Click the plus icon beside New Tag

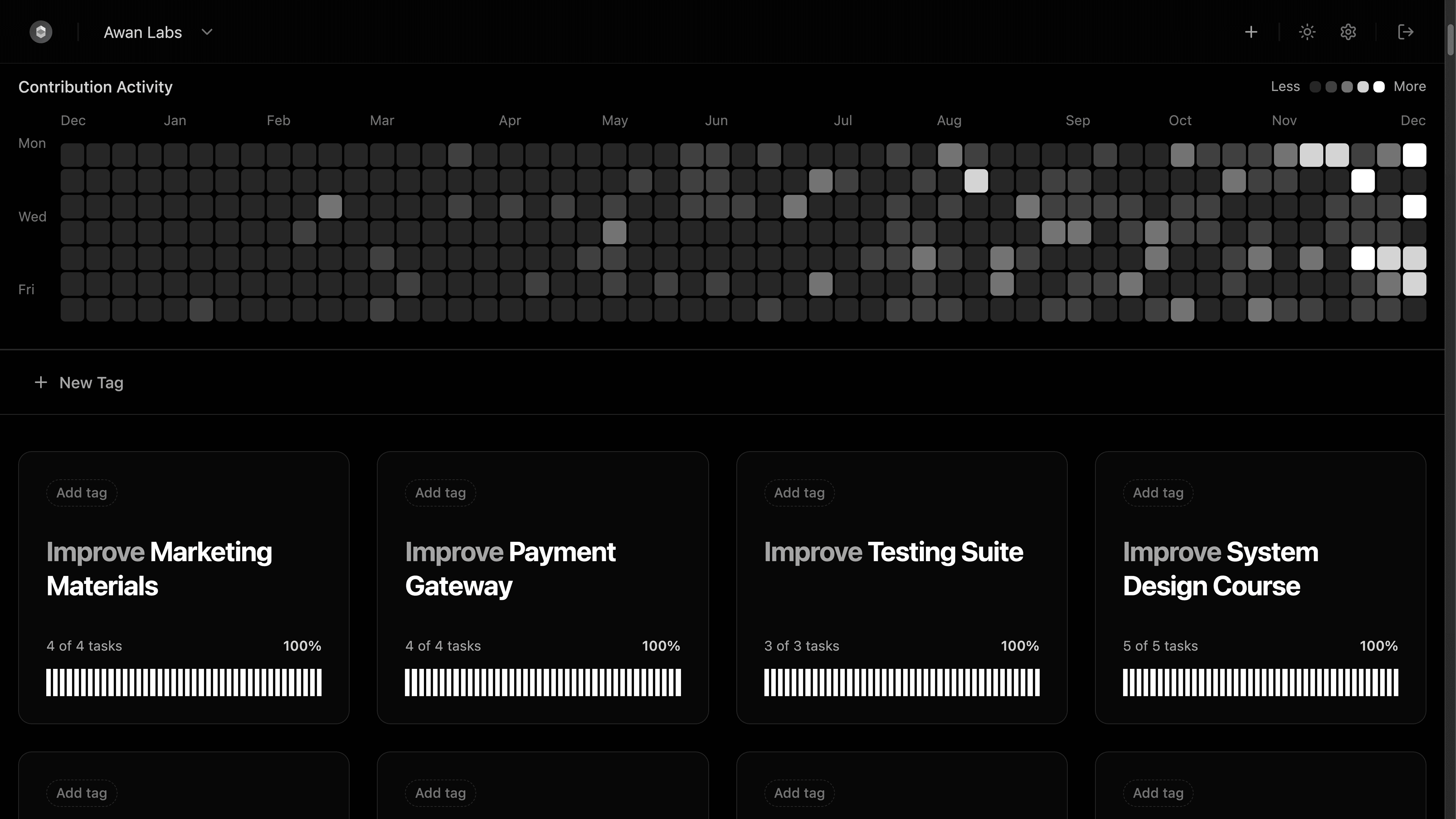41,383
